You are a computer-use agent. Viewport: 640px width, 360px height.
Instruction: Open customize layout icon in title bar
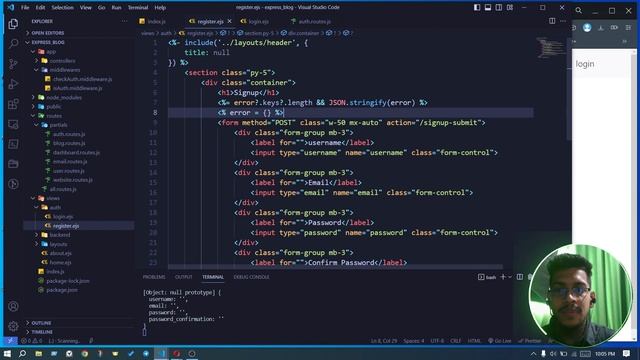(x=510, y=7)
